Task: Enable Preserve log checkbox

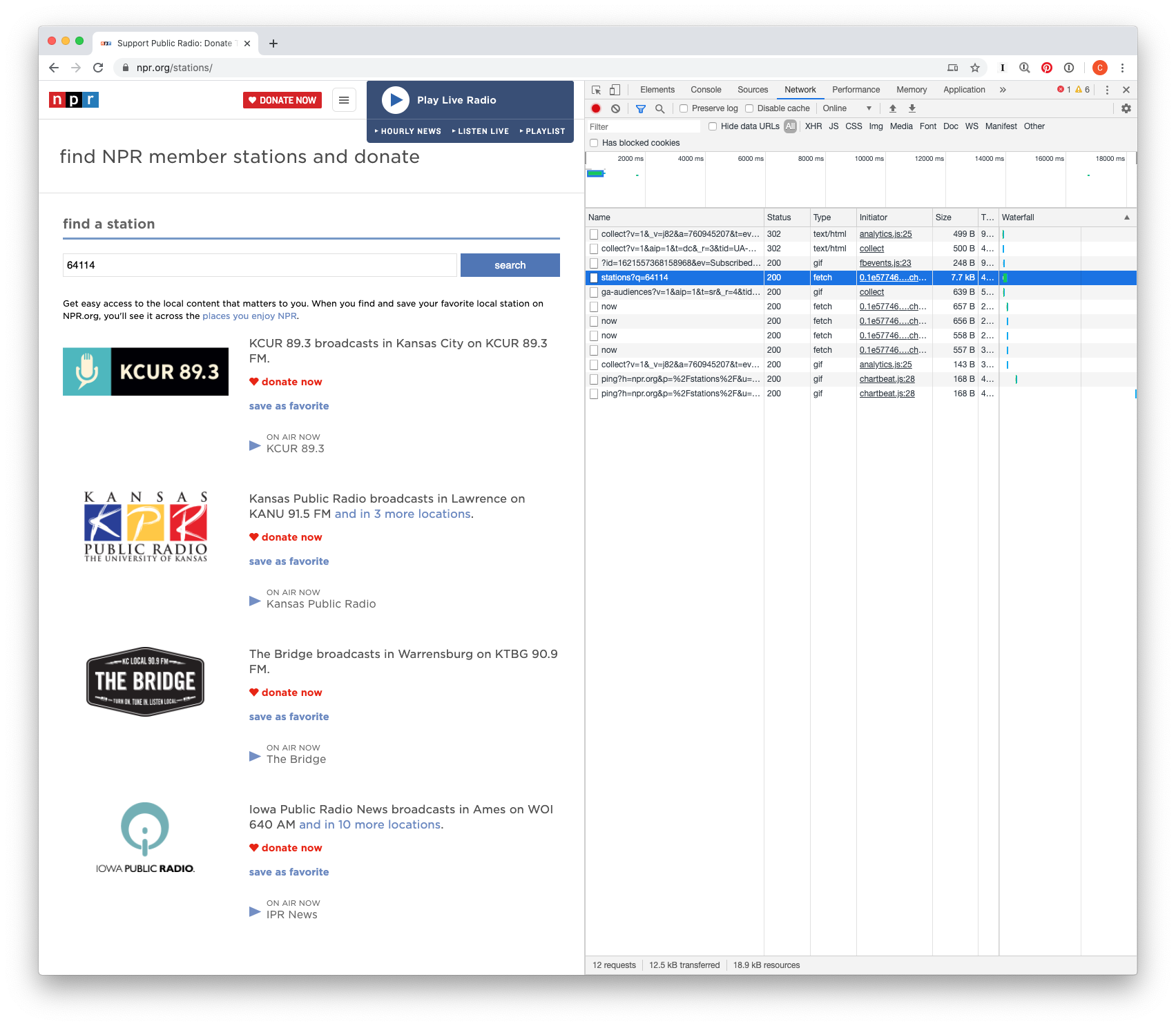Action: 684,108
